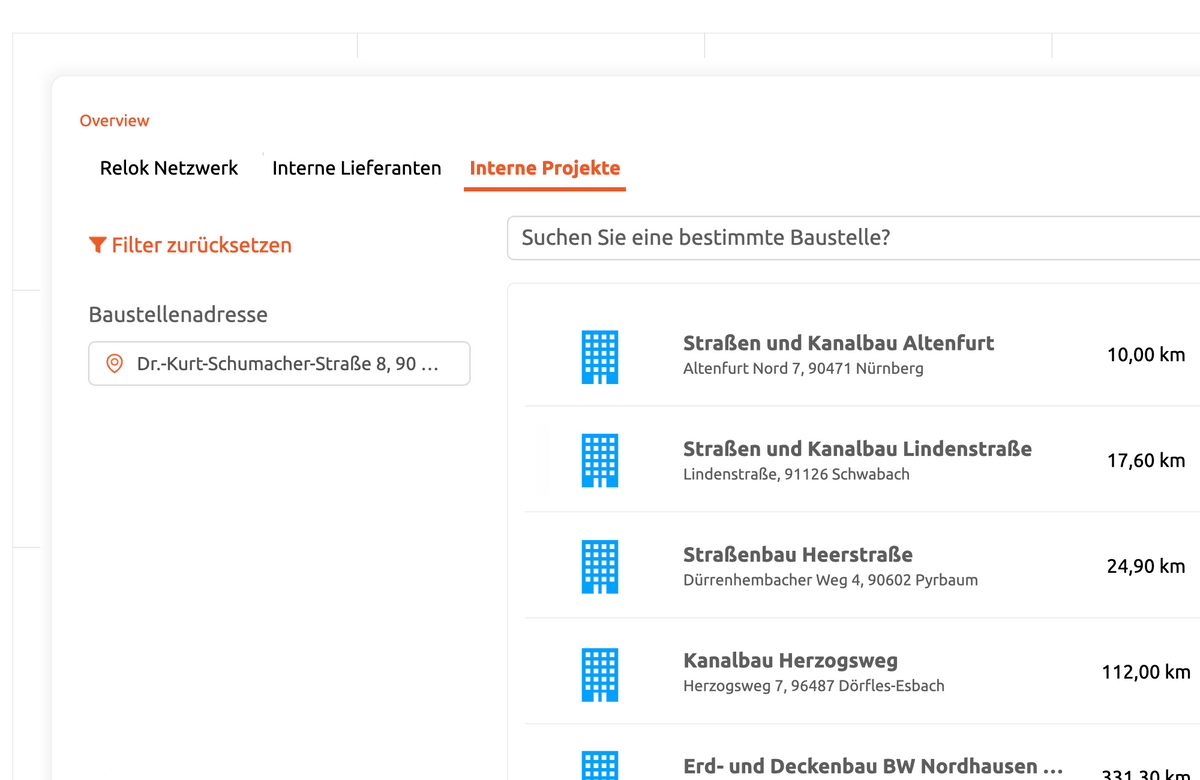The width and height of the screenshot is (1200, 780).
Task: Click the funnel filter icon
Action: 97,245
